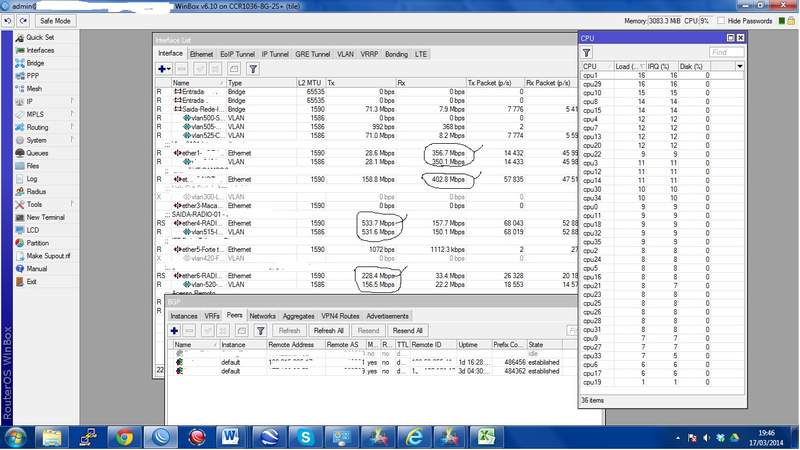Open the Queues menu item
The width and height of the screenshot is (800, 450).
pos(40,153)
